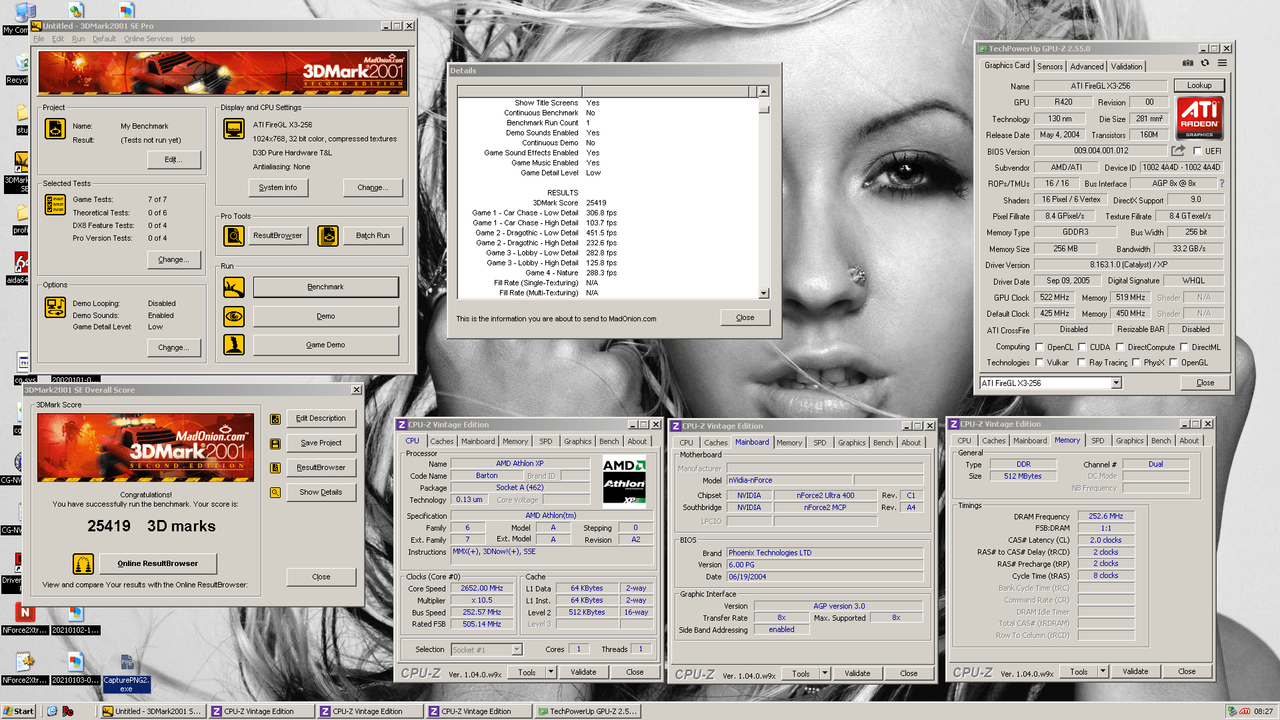
Task: Click the Project Edit button
Action: click(x=173, y=159)
